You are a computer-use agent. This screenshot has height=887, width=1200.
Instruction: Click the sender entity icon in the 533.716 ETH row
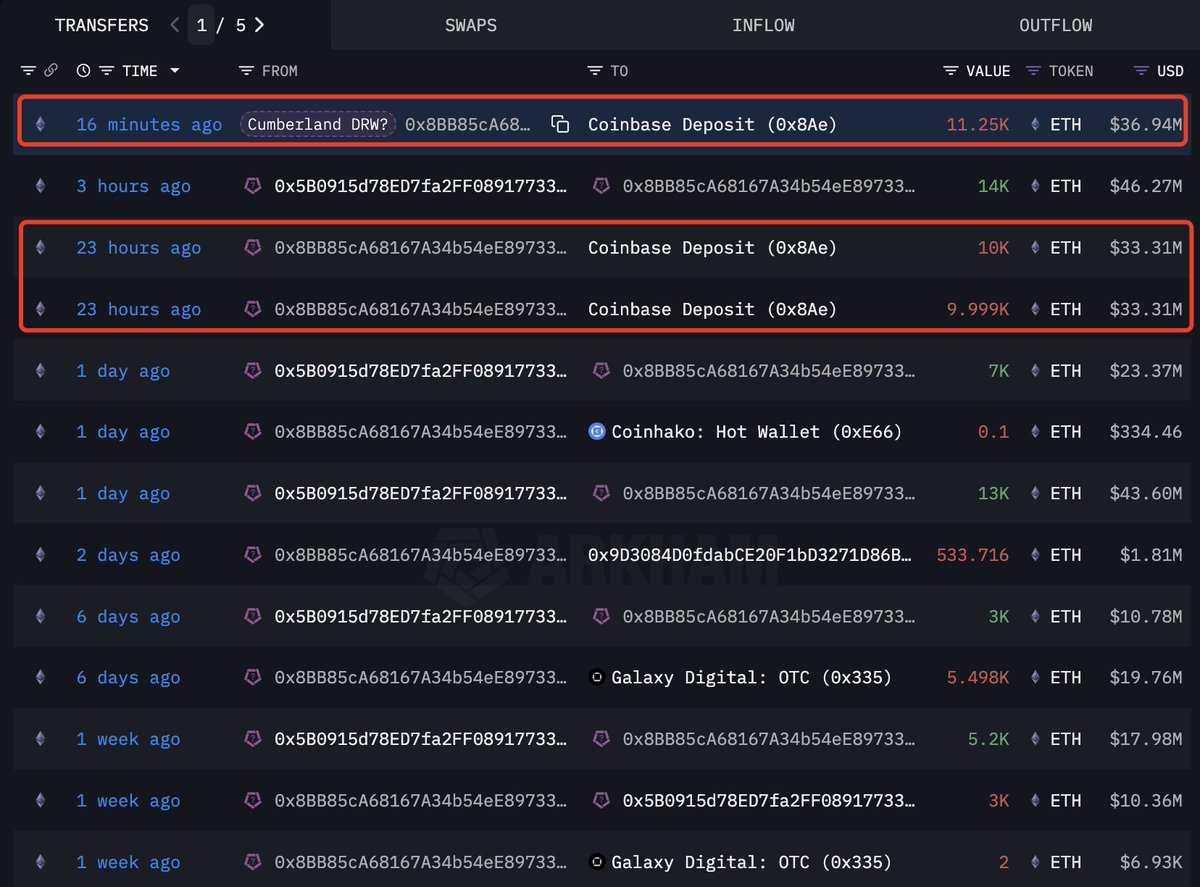(x=253, y=555)
